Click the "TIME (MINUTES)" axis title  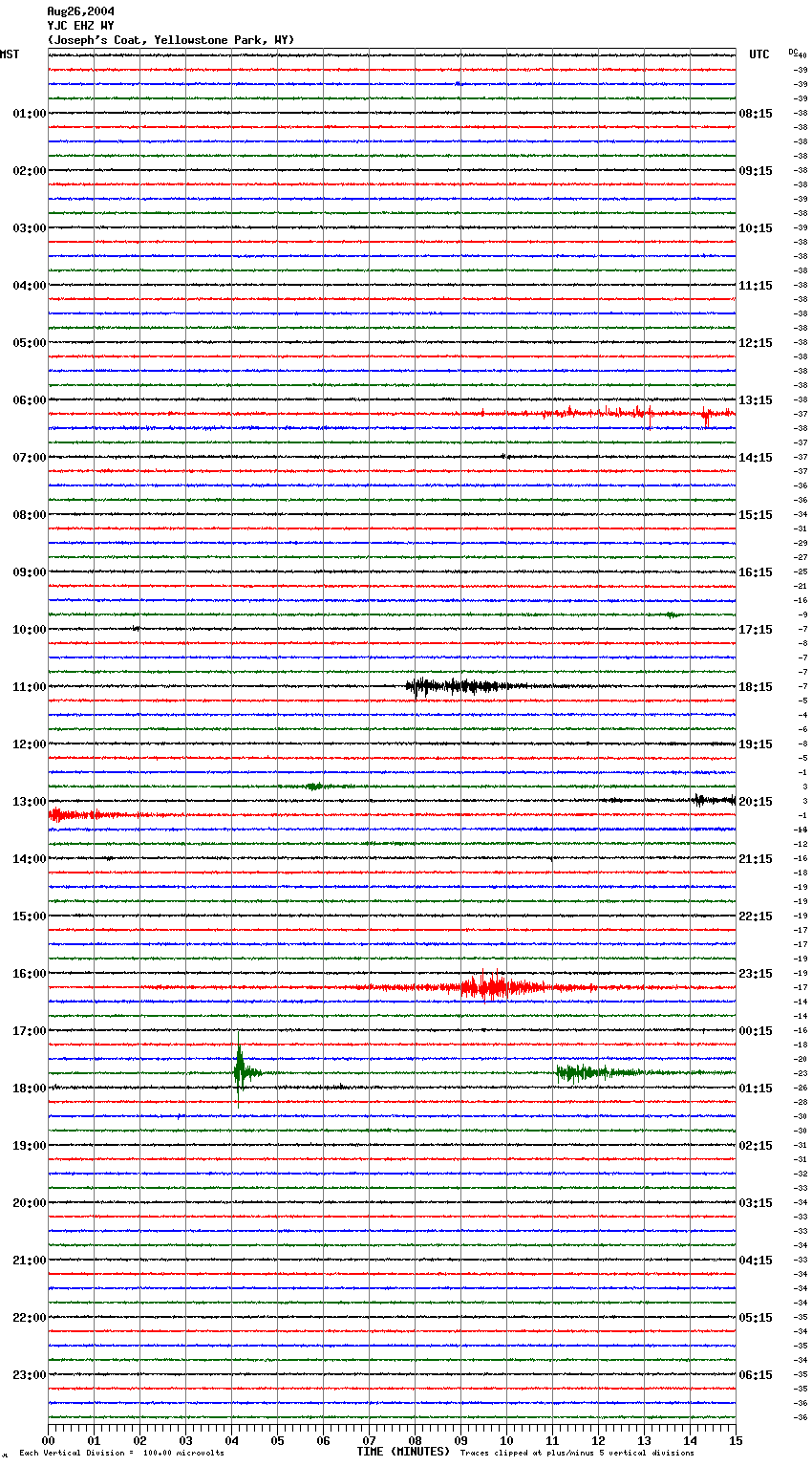[x=403, y=1451]
